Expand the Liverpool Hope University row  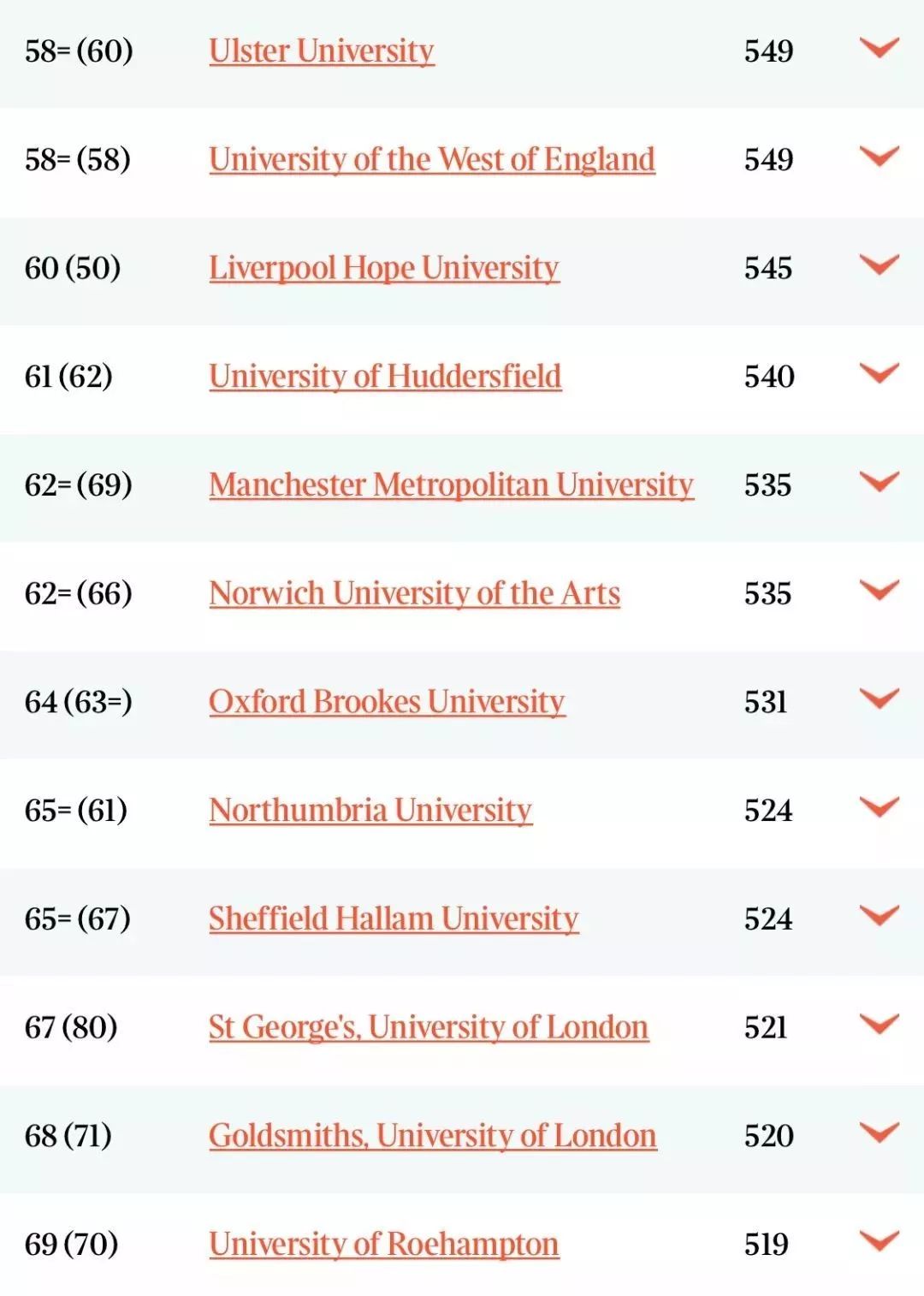click(880, 265)
